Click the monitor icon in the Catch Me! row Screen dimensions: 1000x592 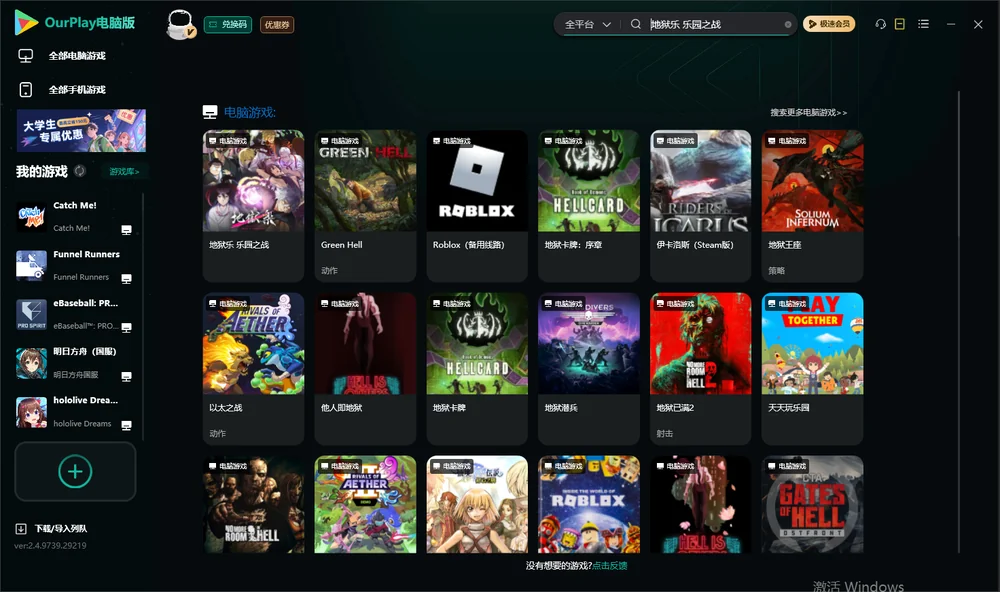pos(126,230)
